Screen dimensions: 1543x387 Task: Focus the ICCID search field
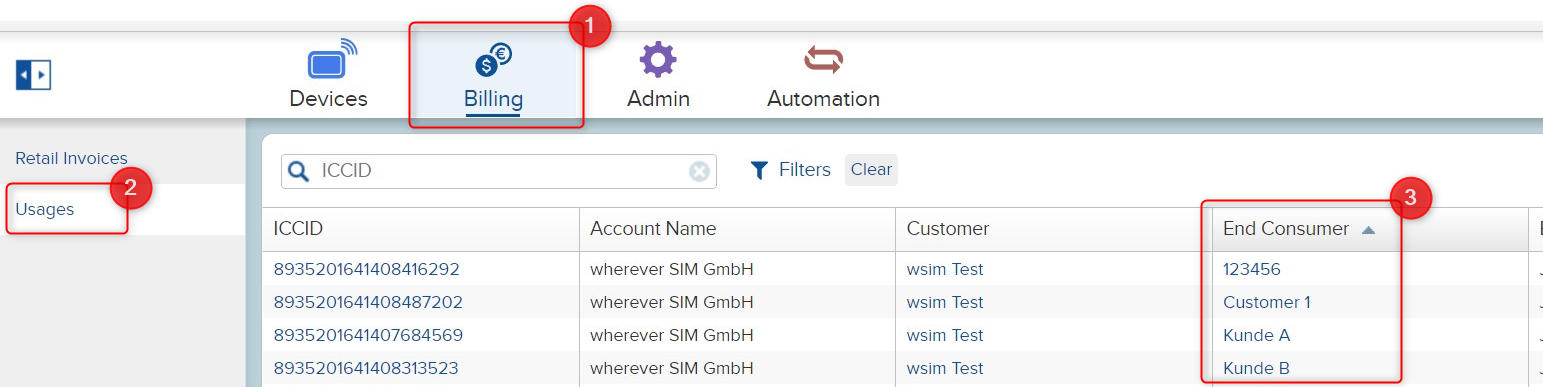pyautogui.click(x=500, y=171)
